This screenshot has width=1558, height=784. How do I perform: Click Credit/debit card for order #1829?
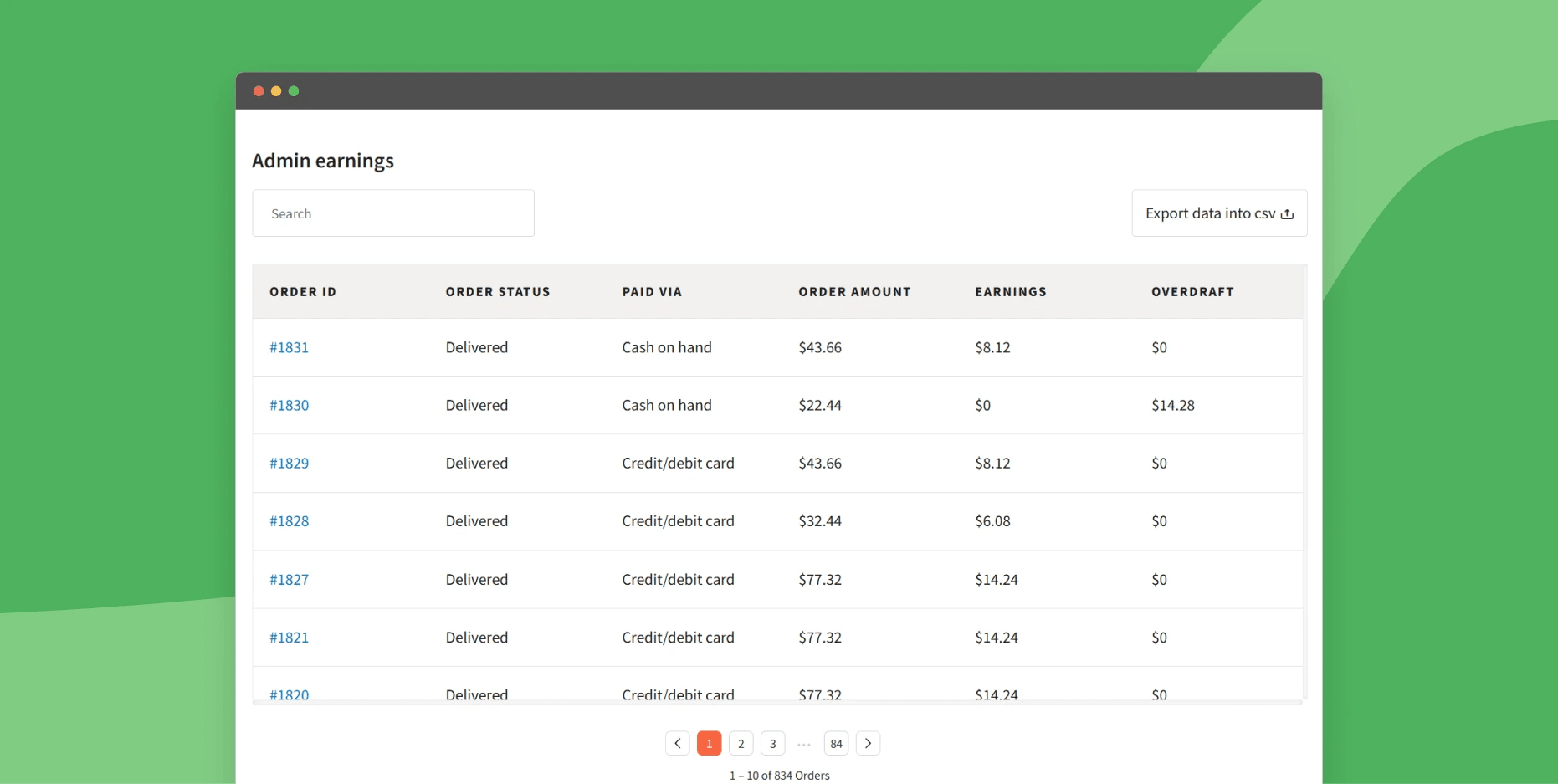pyautogui.click(x=678, y=463)
